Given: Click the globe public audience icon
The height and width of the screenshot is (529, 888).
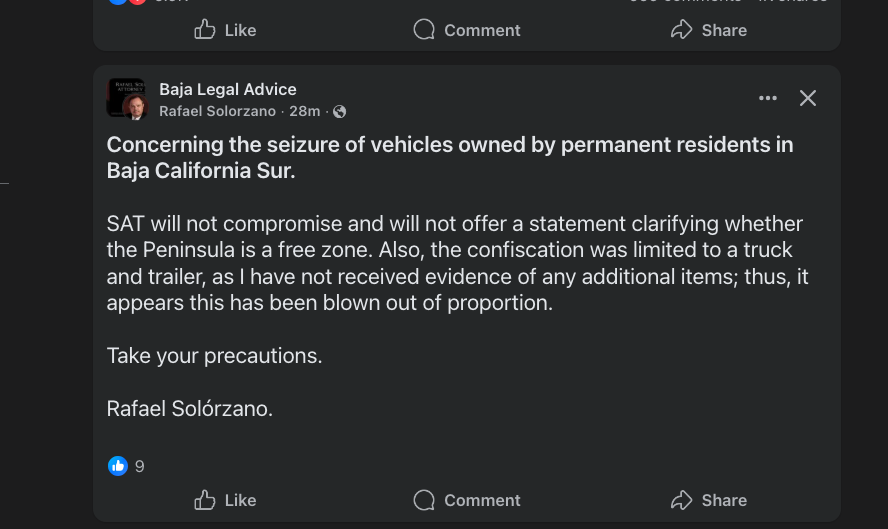Looking at the screenshot, I should (340, 111).
